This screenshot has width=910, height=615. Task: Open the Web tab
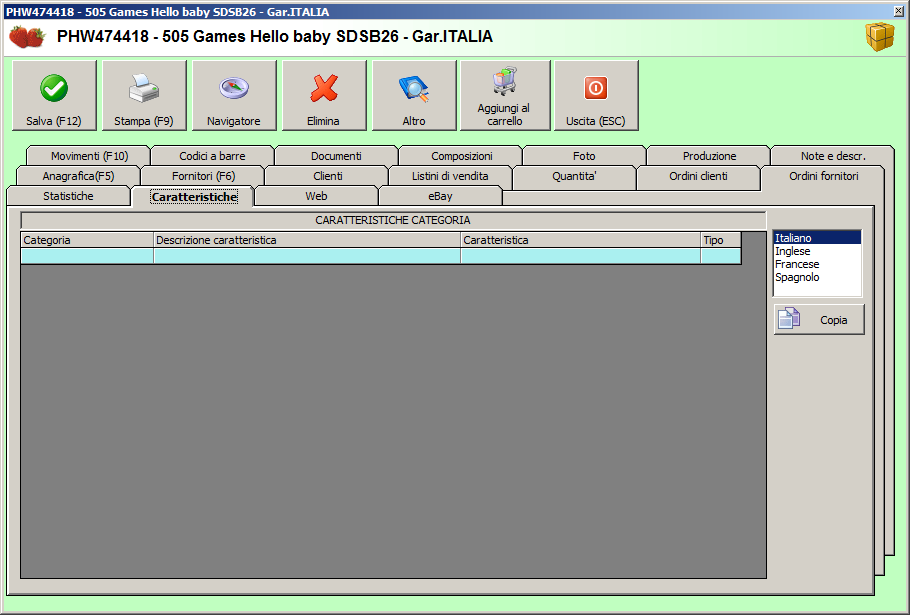pyautogui.click(x=316, y=196)
